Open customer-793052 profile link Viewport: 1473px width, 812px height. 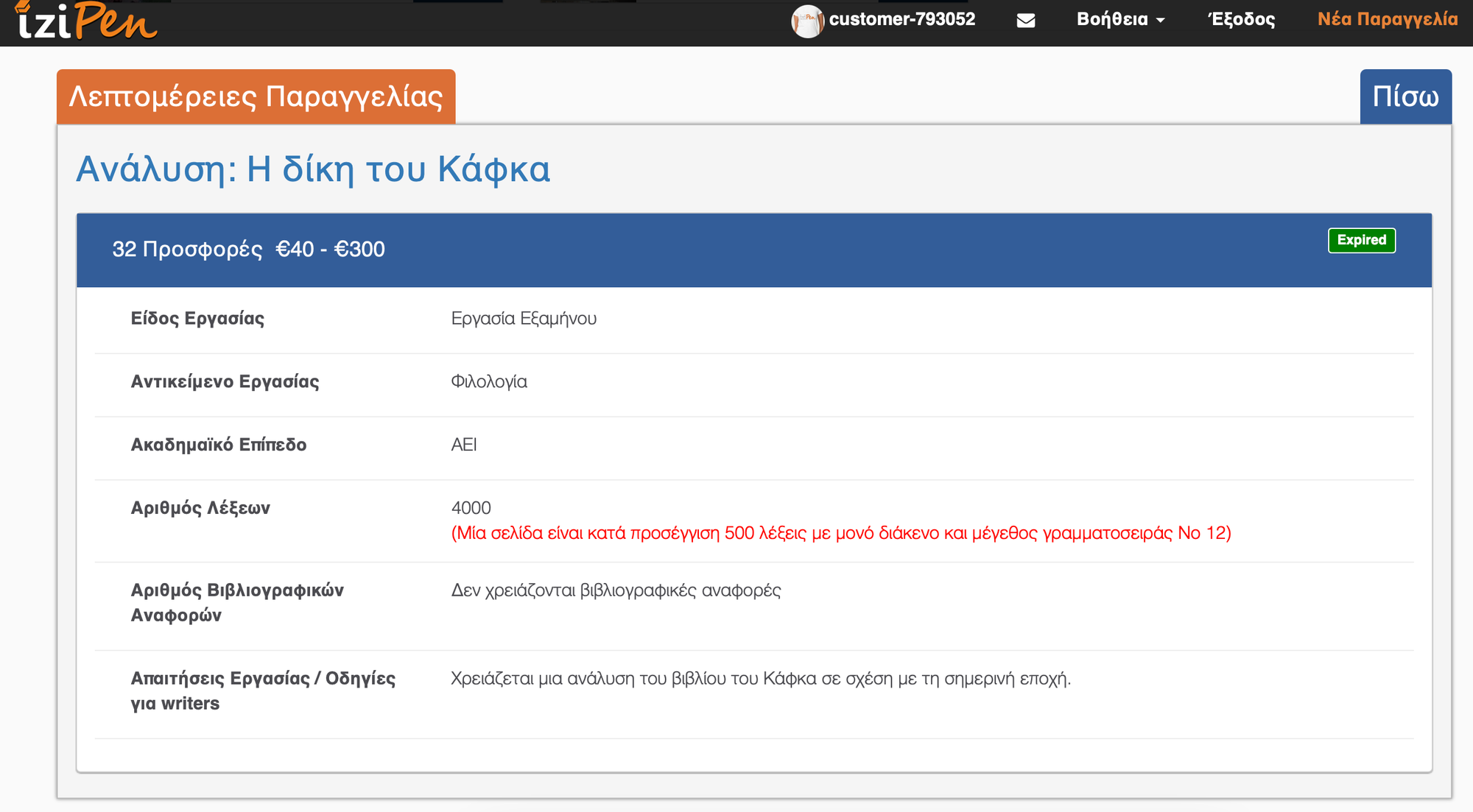(901, 19)
